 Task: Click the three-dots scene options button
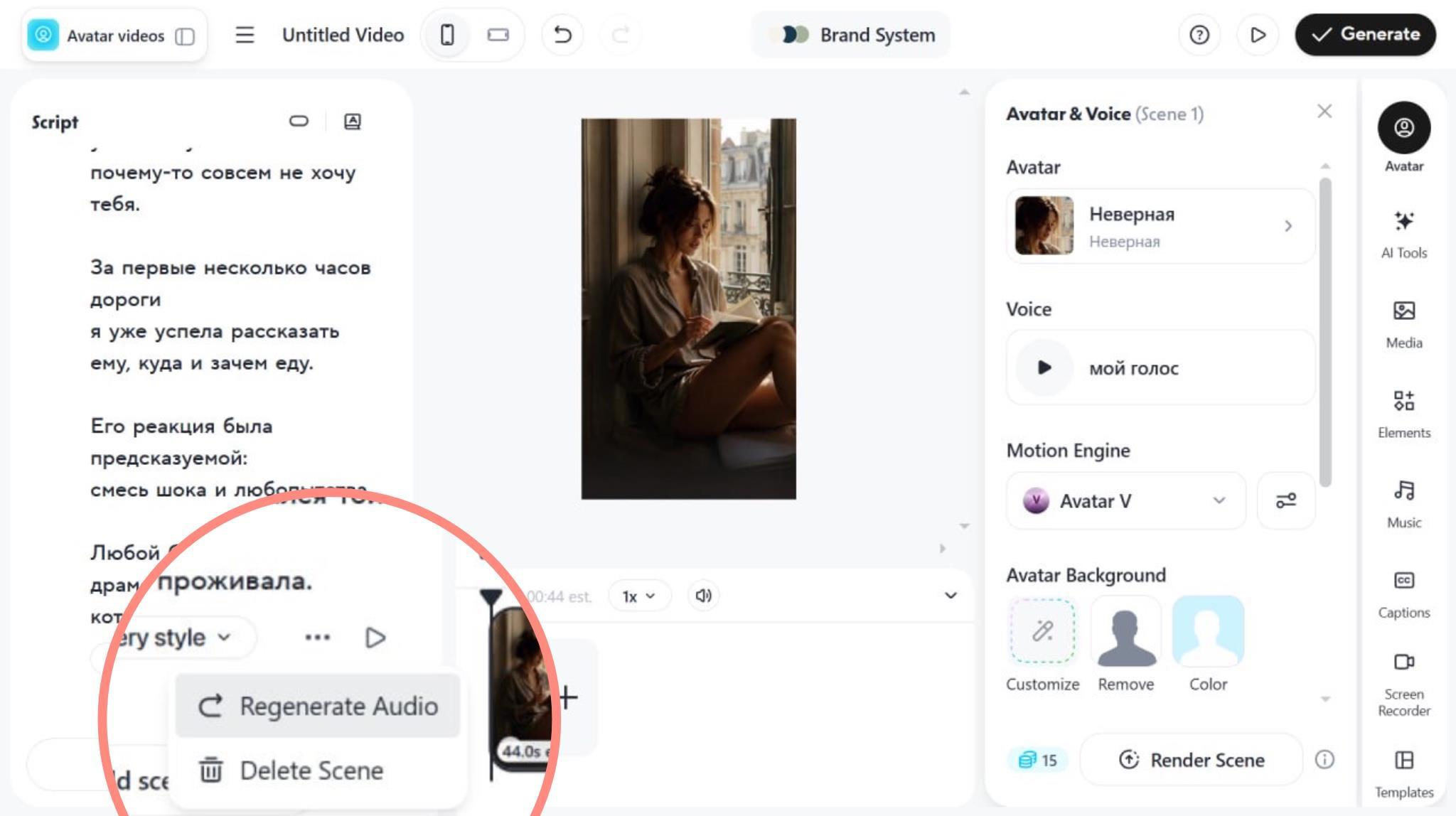coord(317,638)
